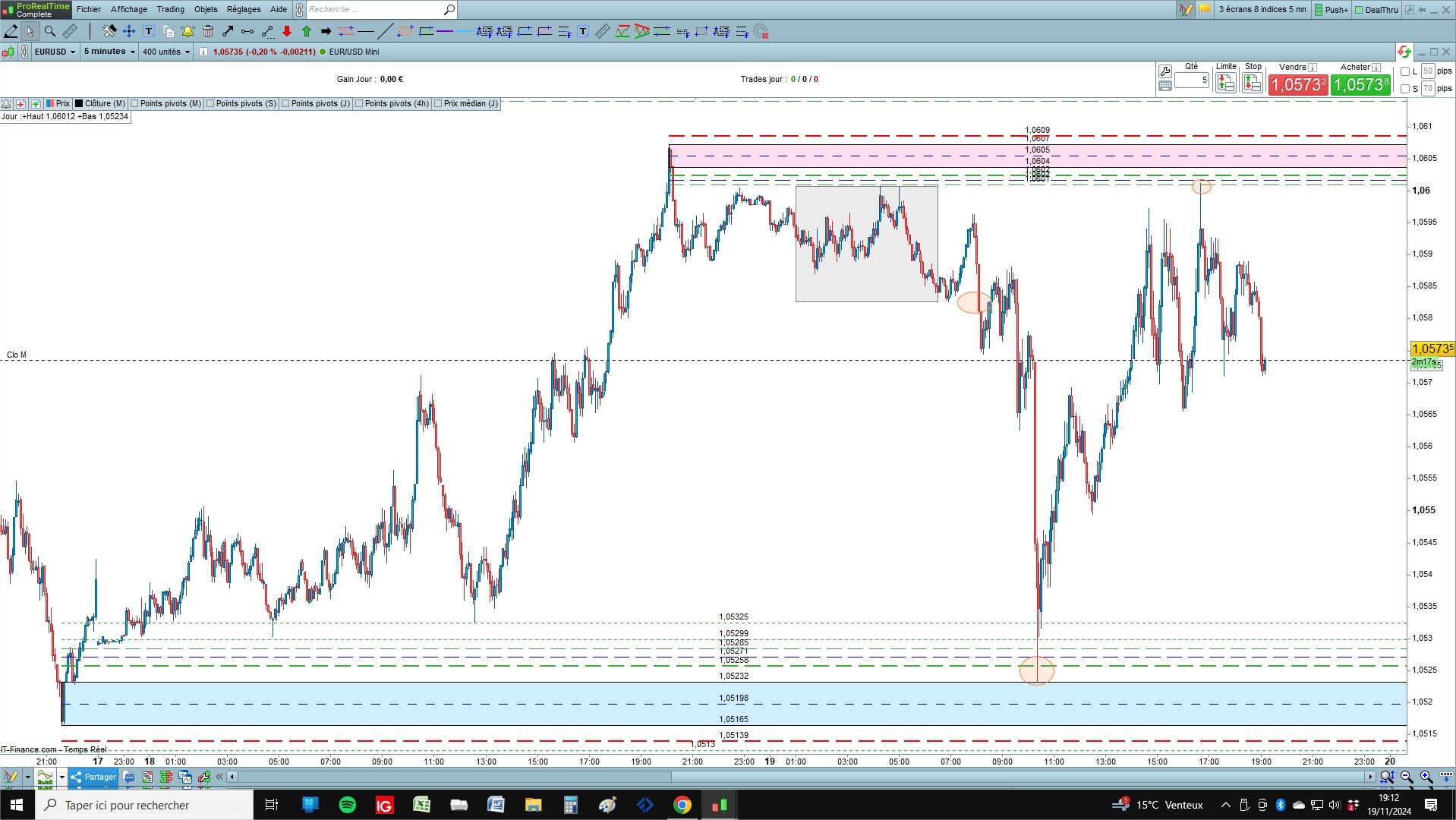Pick the ruler measurement tool
Screen dimensions: 1456x820
coord(70,31)
